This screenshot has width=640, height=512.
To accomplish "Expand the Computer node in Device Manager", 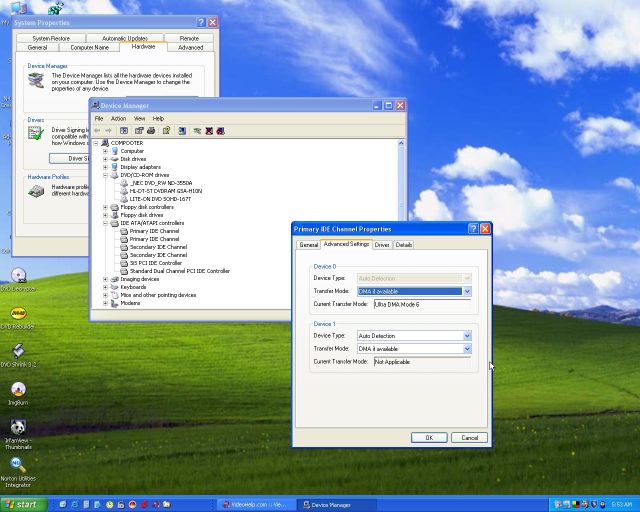I will [105, 151].
